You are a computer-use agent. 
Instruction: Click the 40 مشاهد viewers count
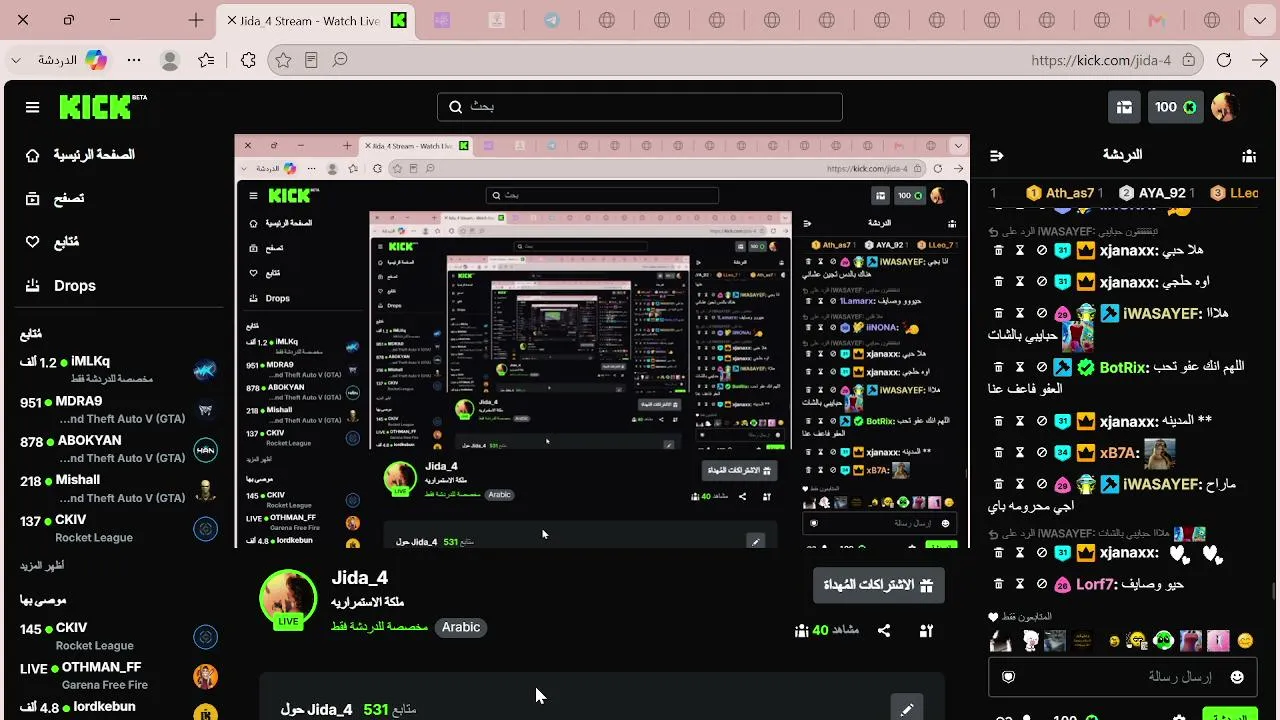(x=827, y=631)
